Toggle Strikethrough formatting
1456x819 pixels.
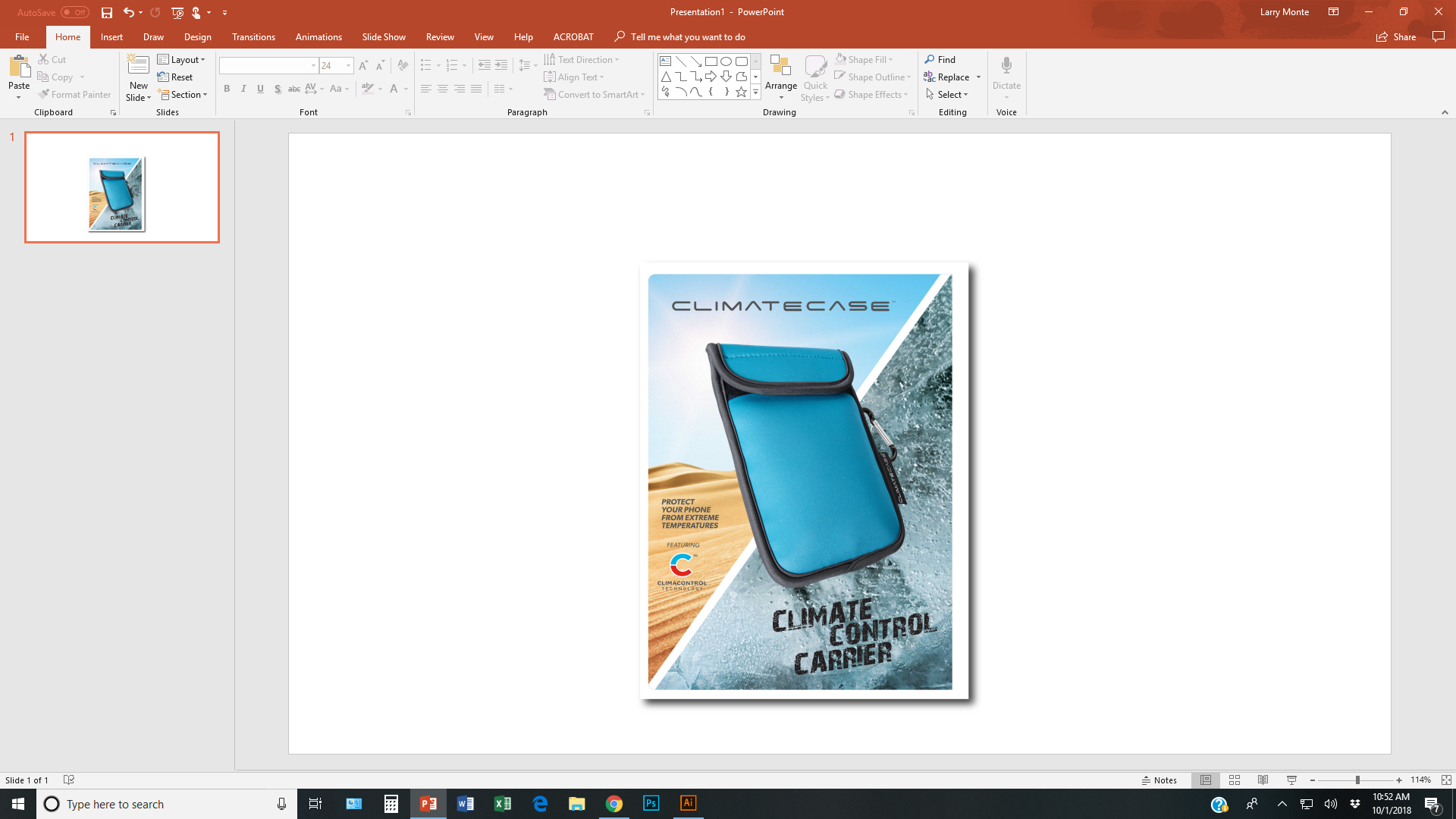click(x=294, y=89)
